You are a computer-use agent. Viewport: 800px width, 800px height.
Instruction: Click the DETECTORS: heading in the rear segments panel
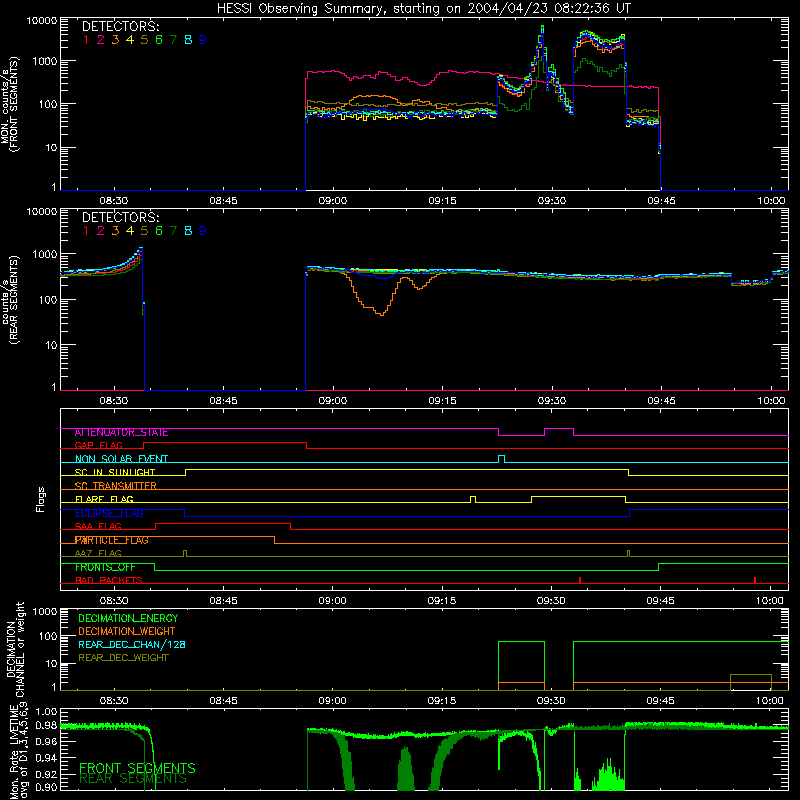pyautogui.click(x=120, y=218)
